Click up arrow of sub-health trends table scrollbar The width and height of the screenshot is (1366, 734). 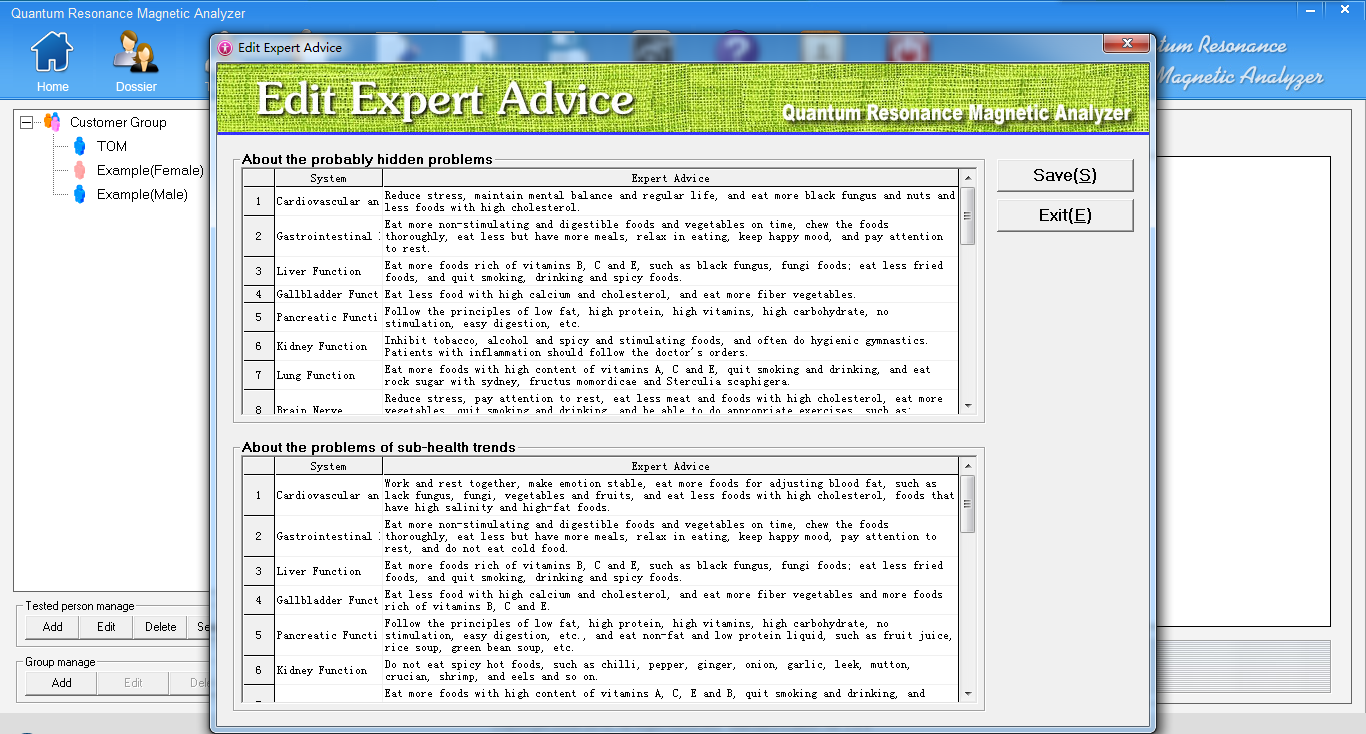(x=967, y=466)
